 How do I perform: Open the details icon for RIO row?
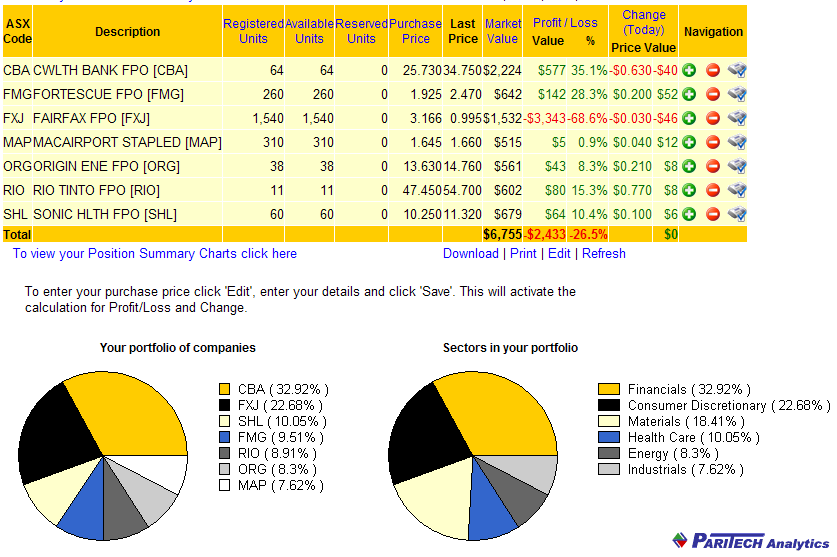click(x=737, y=190)
